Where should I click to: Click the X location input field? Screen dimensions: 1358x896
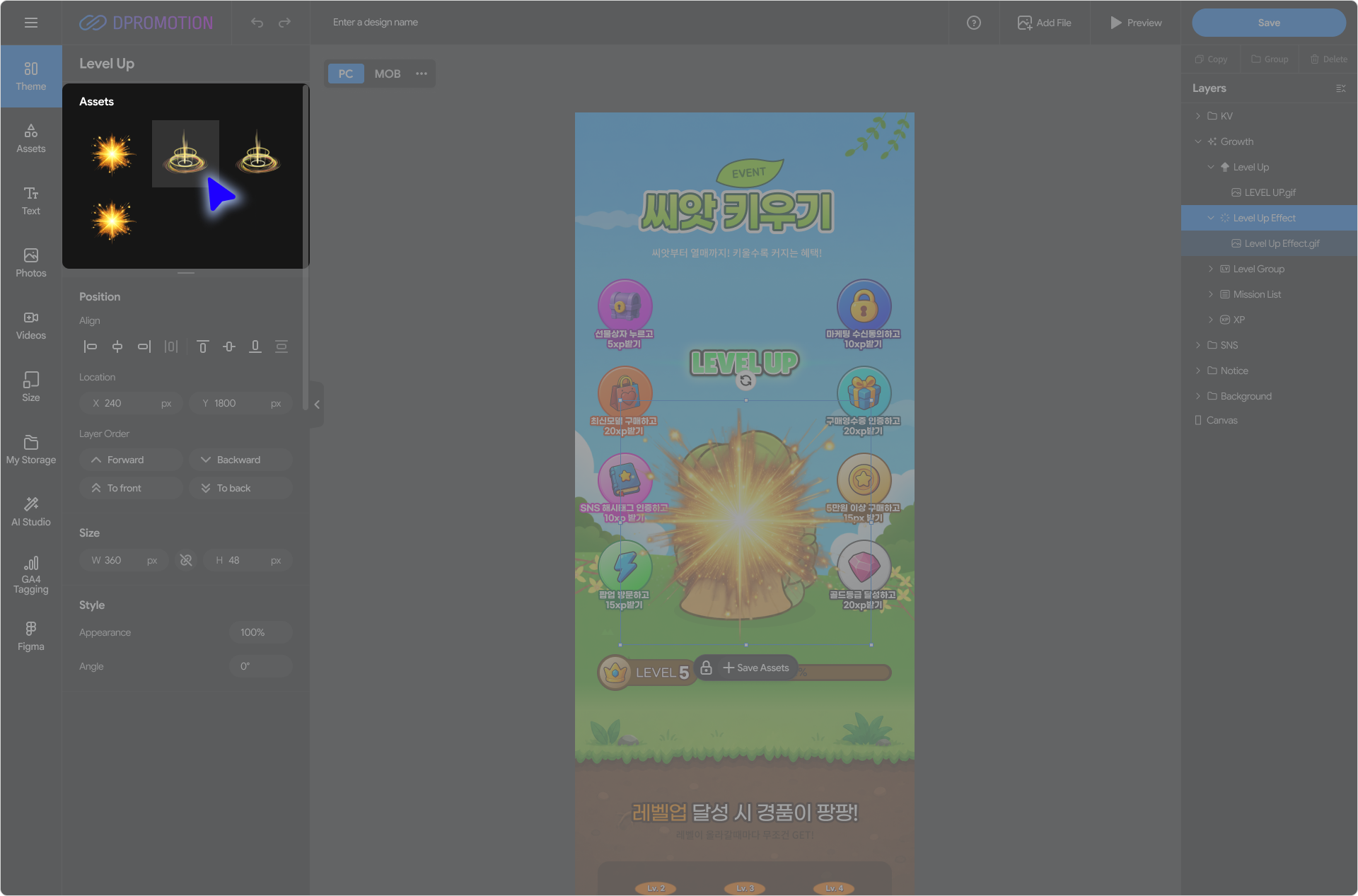tap(131, 403)
